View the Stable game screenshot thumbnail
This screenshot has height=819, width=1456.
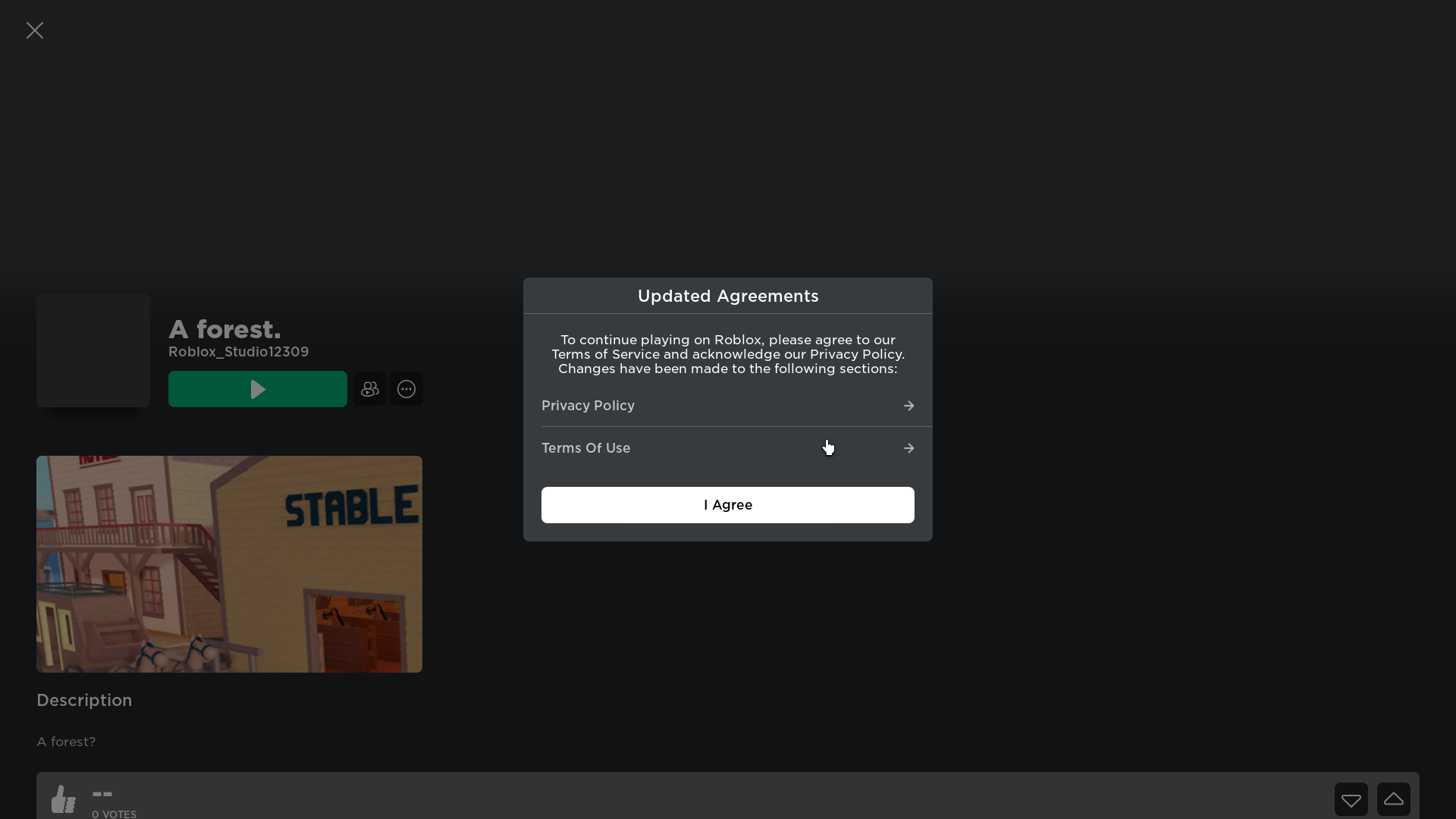229,564
